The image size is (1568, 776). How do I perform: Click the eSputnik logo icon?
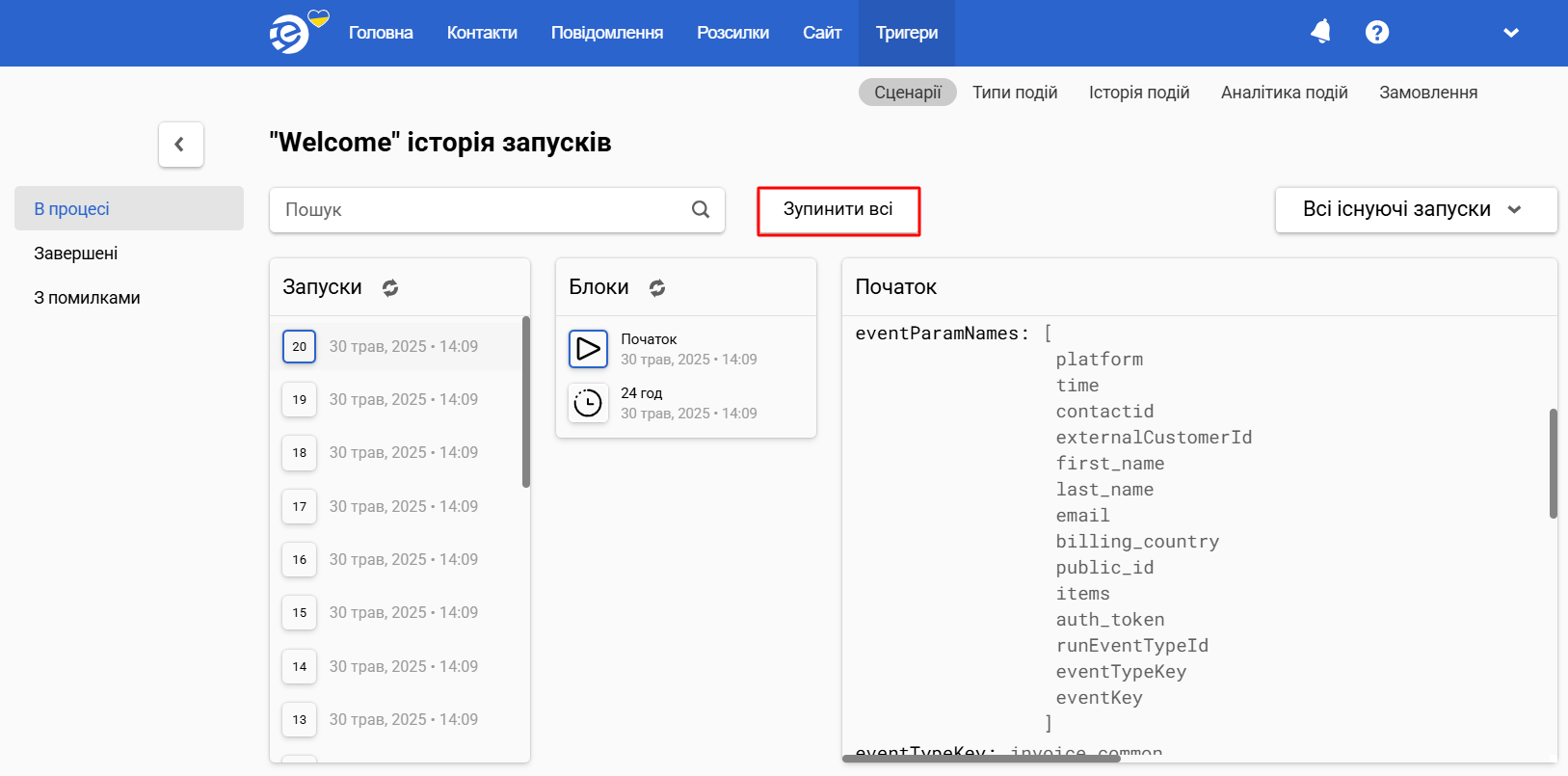(298, 33)
